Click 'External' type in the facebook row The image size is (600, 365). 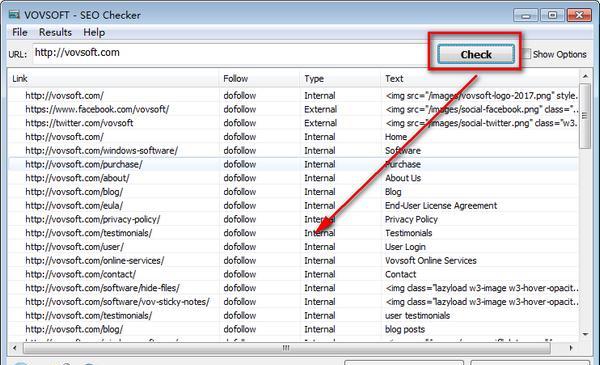tap(320, 109)
